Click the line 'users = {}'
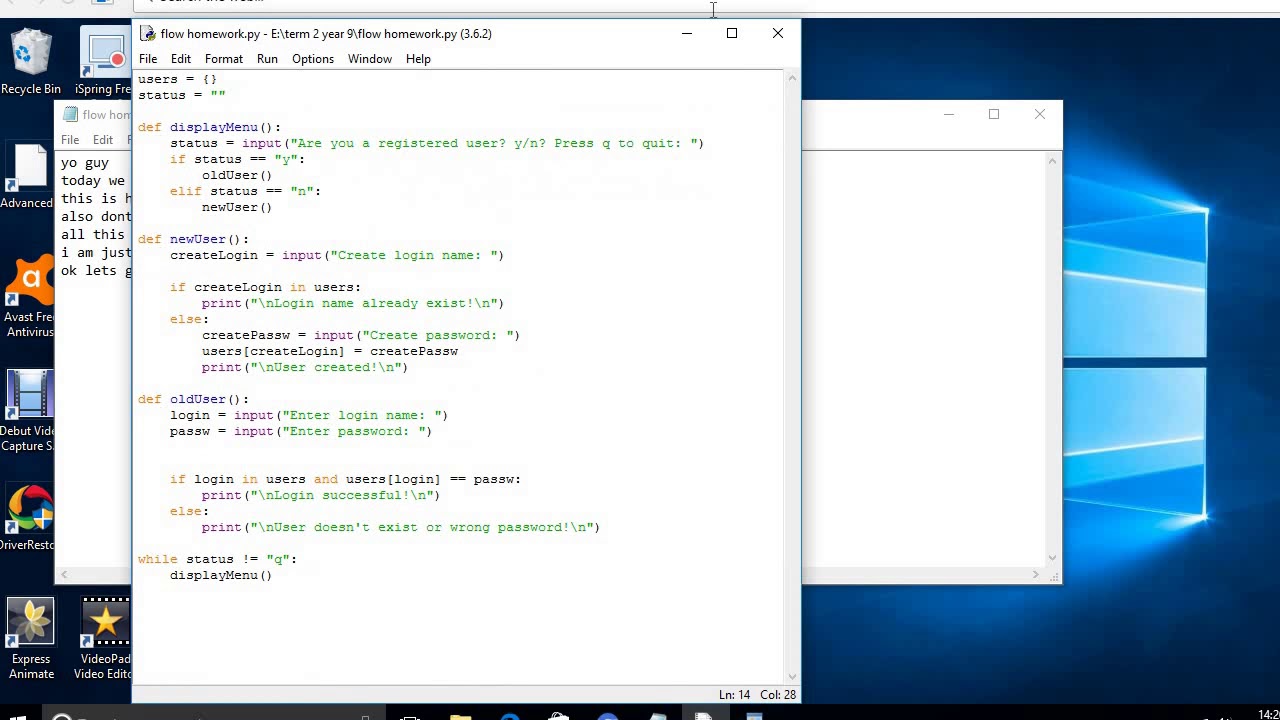The width and height of the screenshot is (1280, 720). click(x=177, y=79)
